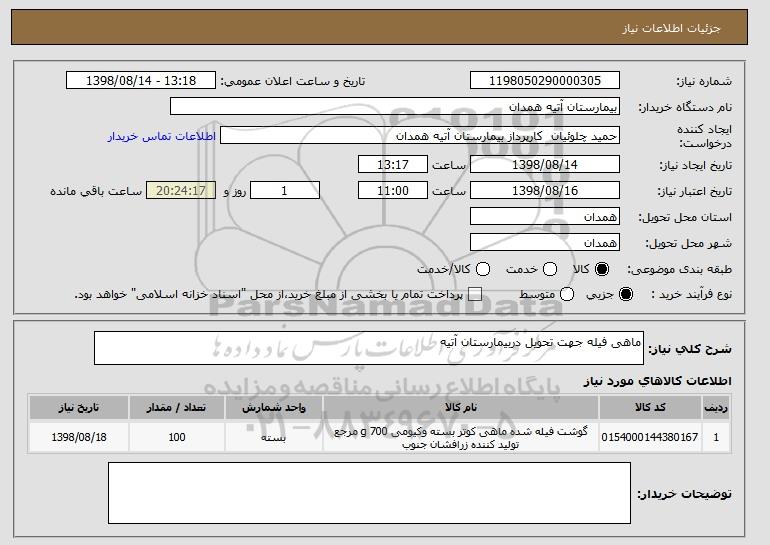This screenshot has width=770, height=545.
Task: Click the ردیف column header
Action: tap(716, 408)
